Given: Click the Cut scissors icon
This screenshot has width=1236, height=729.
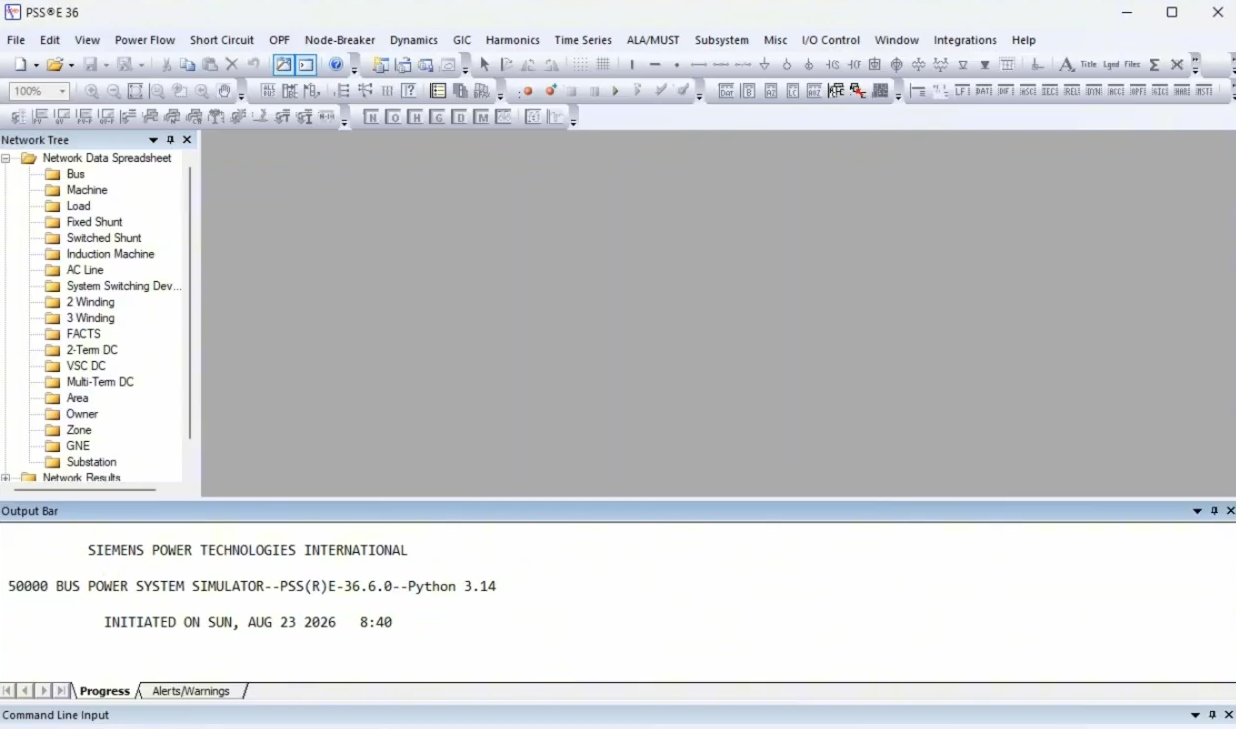Looking at the screenshot, I should (166, 65).
